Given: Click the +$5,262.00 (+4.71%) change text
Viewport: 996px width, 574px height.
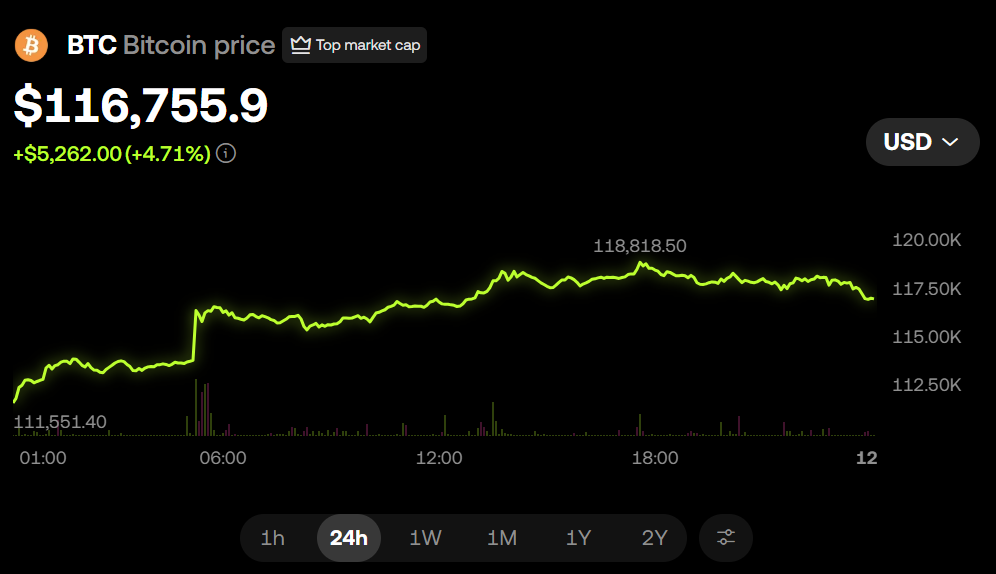Looking at the screenshot, I should pyautogui.click(x=112, y=154).
